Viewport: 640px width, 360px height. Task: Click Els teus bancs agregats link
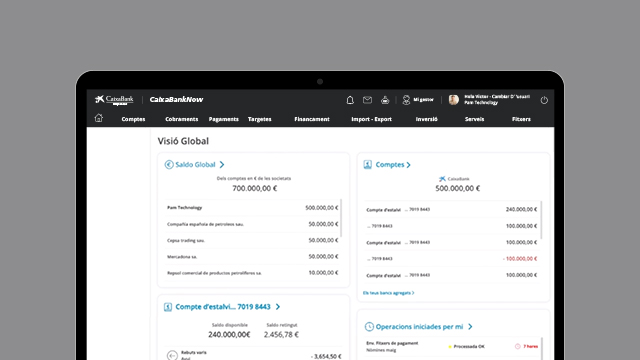point(387,293)
